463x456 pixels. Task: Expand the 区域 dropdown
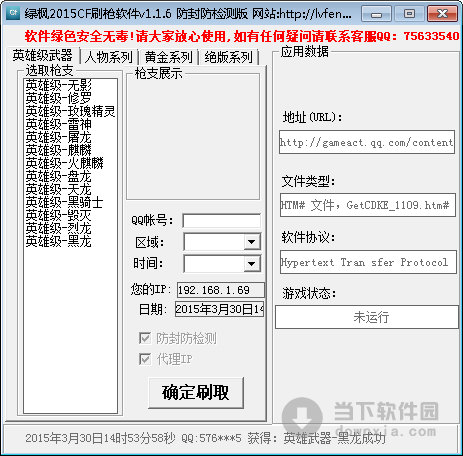click(x=252, y=242)
